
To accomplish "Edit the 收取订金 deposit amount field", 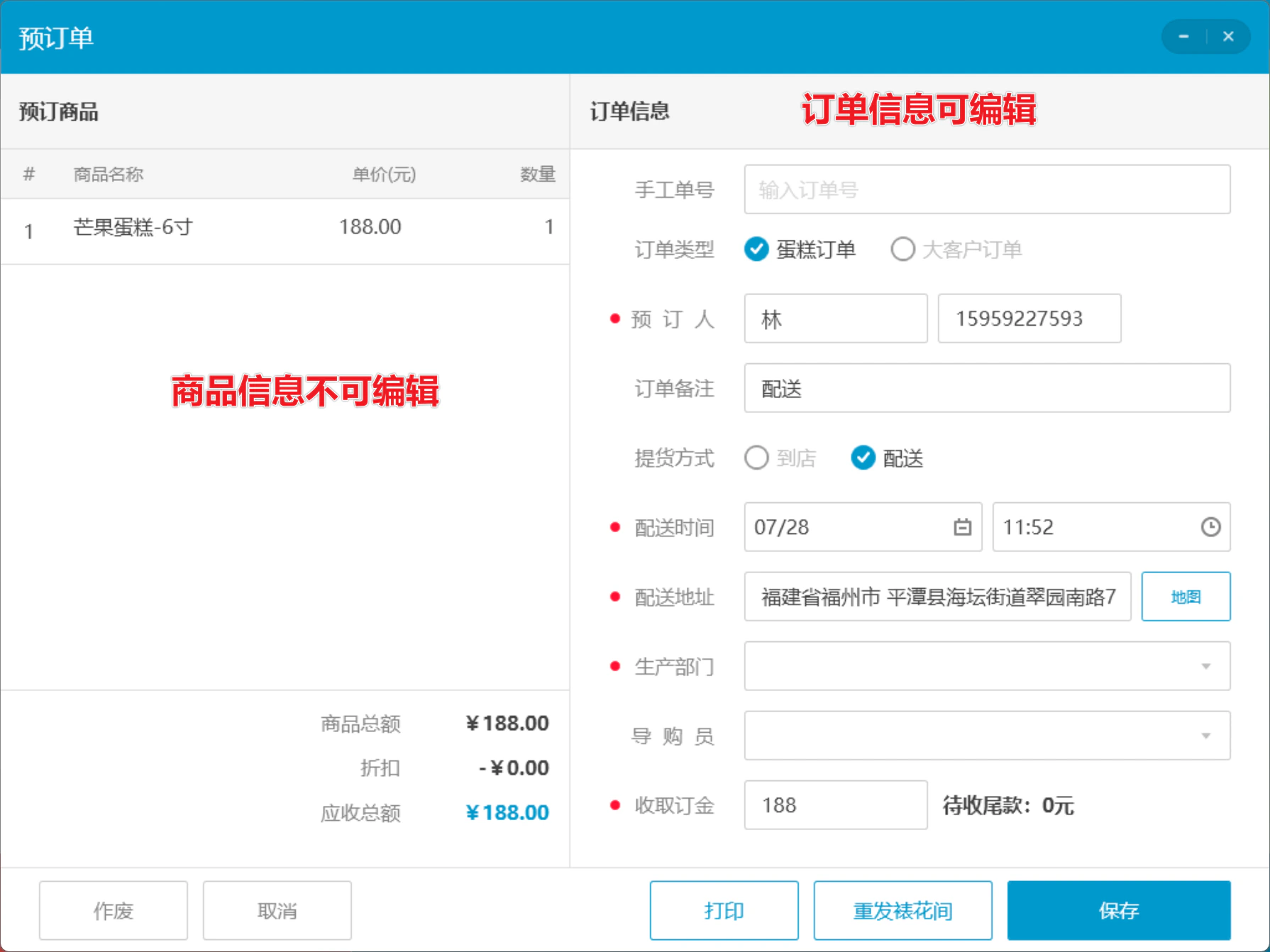I will click(836, 805).
